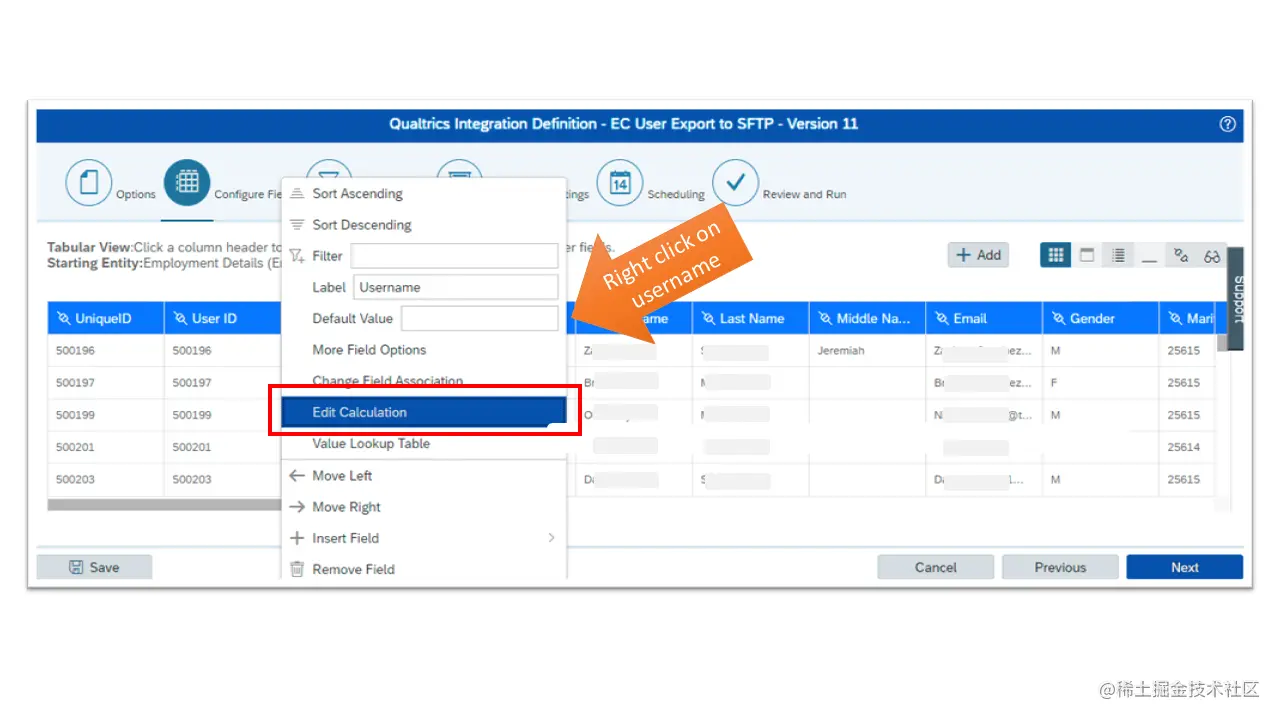Image resolution: width=1280 pixels, height=720 pixels.
Task: Click the Filter funnel icon in menu
Action: click(x=297, y=256)
